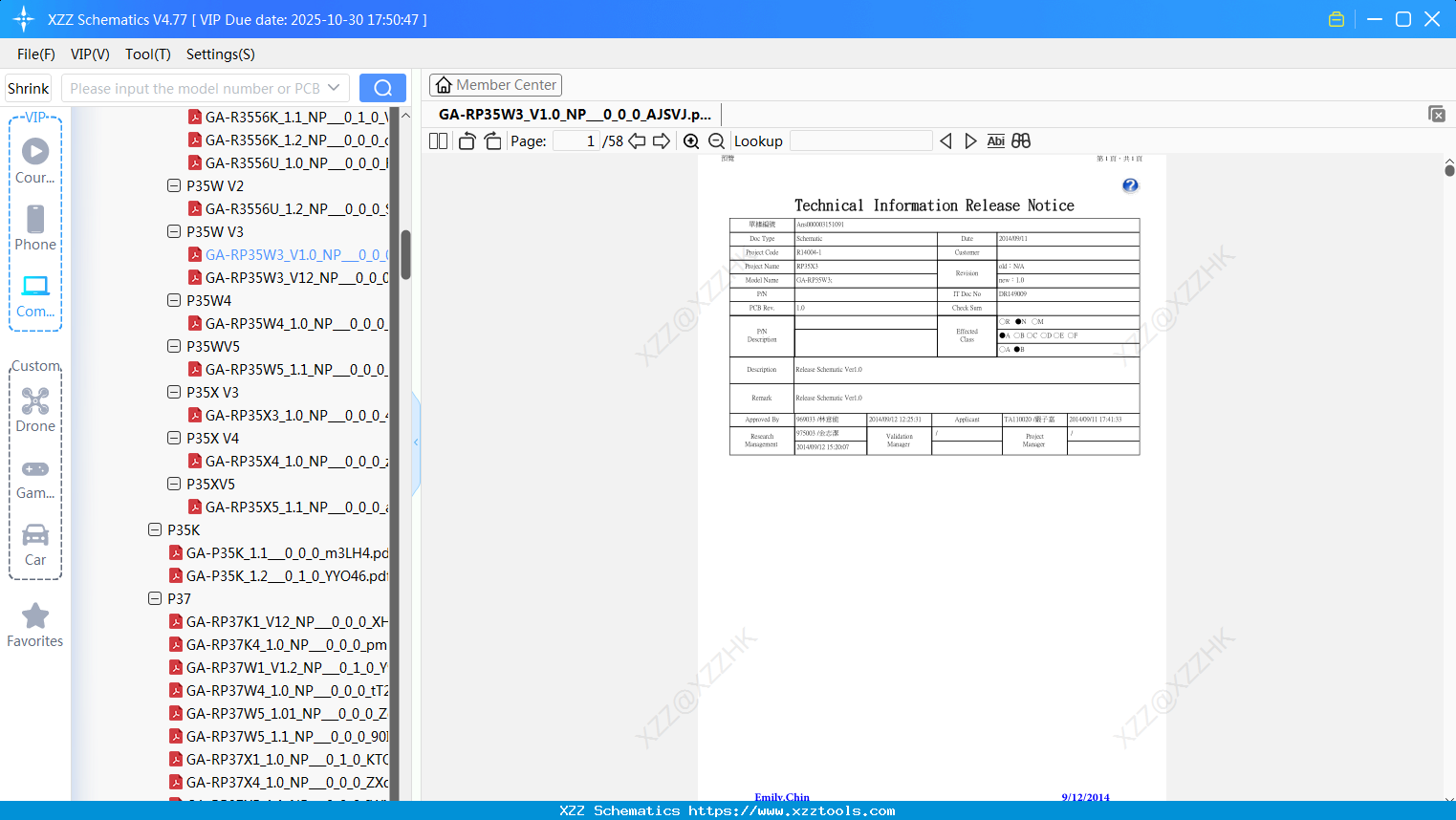
Task: Go to next page with right arrow
Action: (662, 140)
